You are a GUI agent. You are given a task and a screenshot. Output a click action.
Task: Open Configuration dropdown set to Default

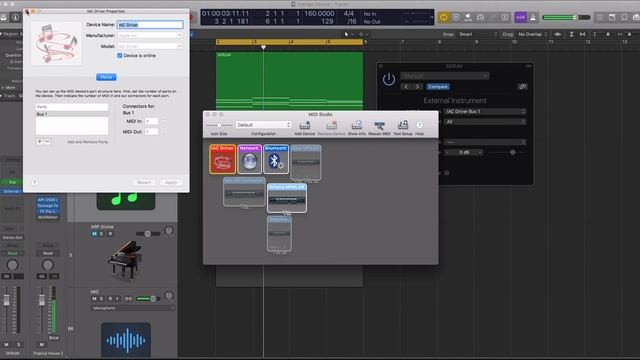[x=264, y=125]
